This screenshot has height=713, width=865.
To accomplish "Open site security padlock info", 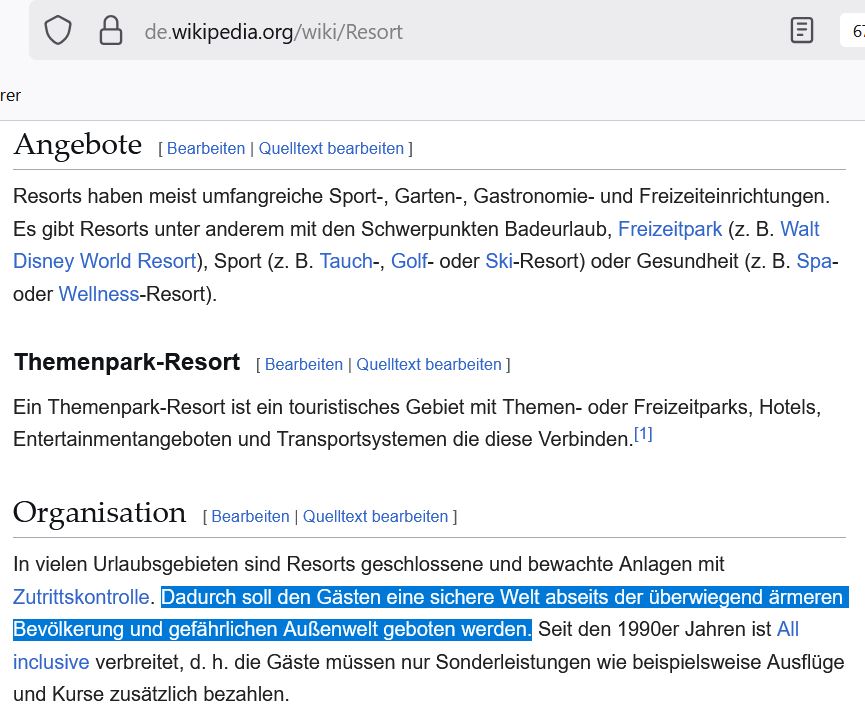I will [x=110, y=30].
